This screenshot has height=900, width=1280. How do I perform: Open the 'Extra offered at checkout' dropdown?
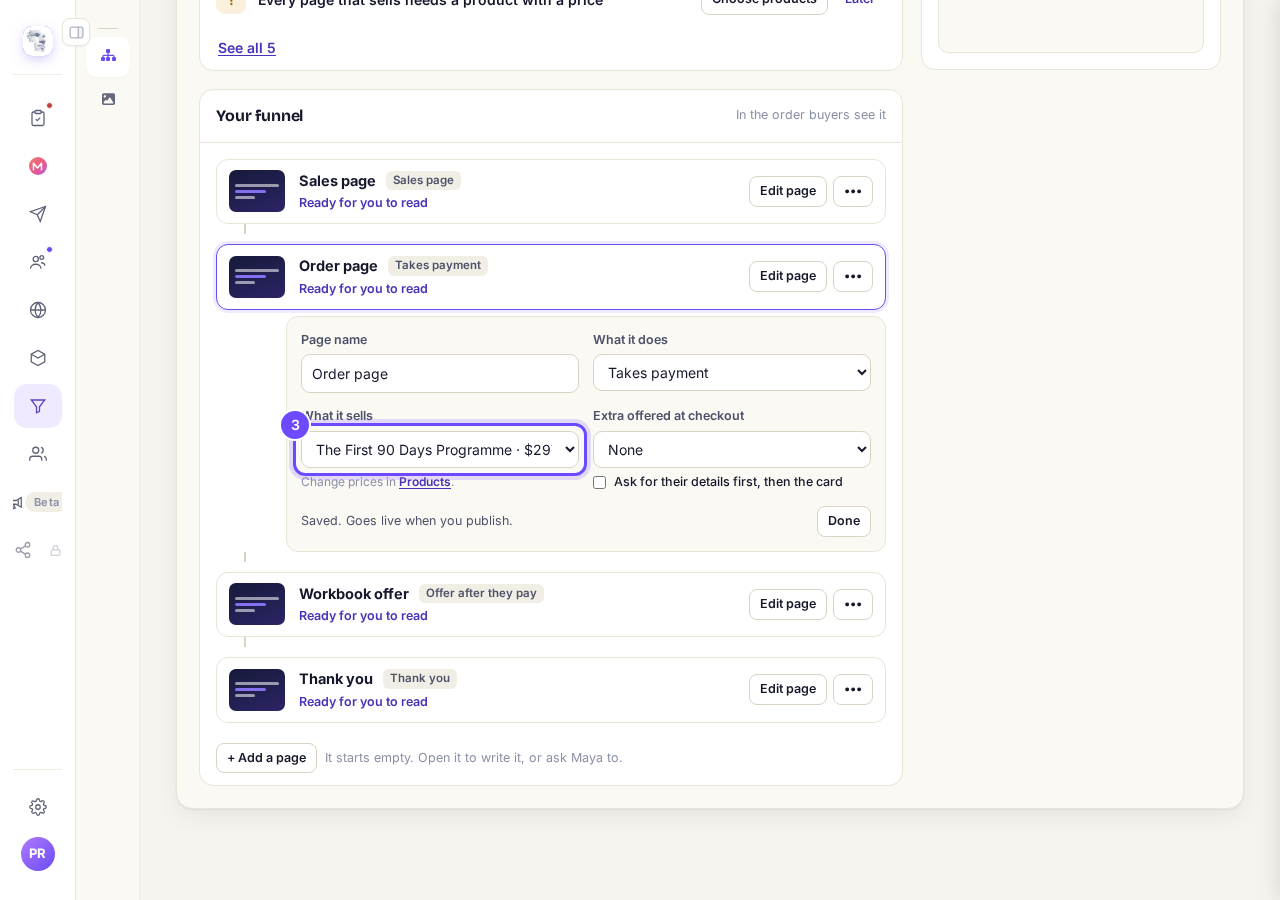tap(732, 450)
